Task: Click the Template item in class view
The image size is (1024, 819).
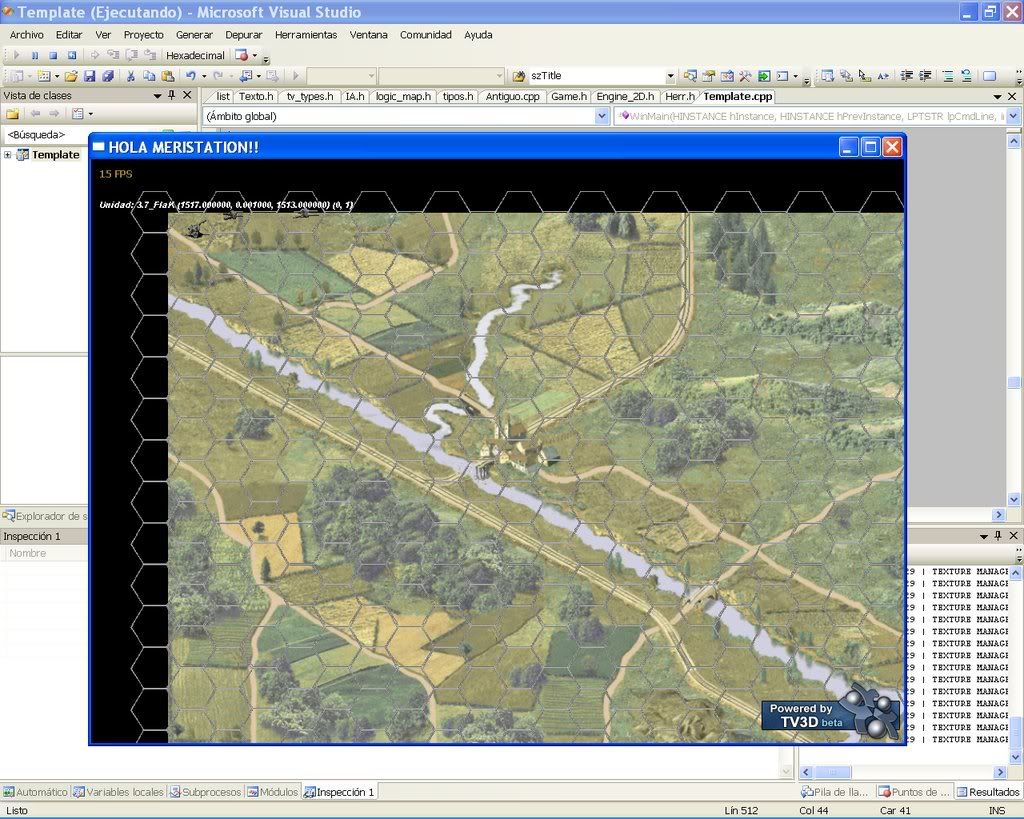Action: pos(56,155)
